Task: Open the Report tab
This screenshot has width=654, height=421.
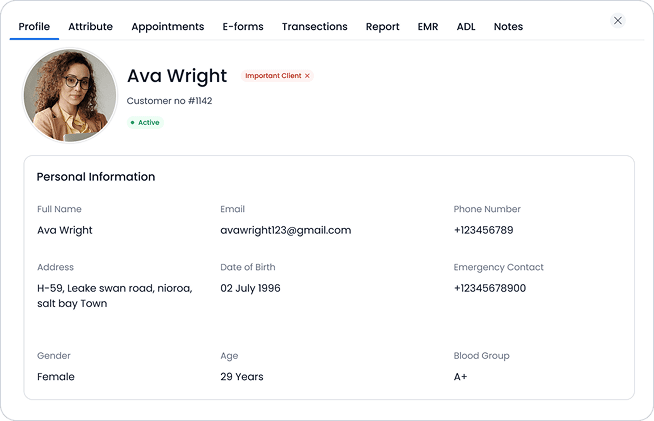Action: tap(382, 27)
